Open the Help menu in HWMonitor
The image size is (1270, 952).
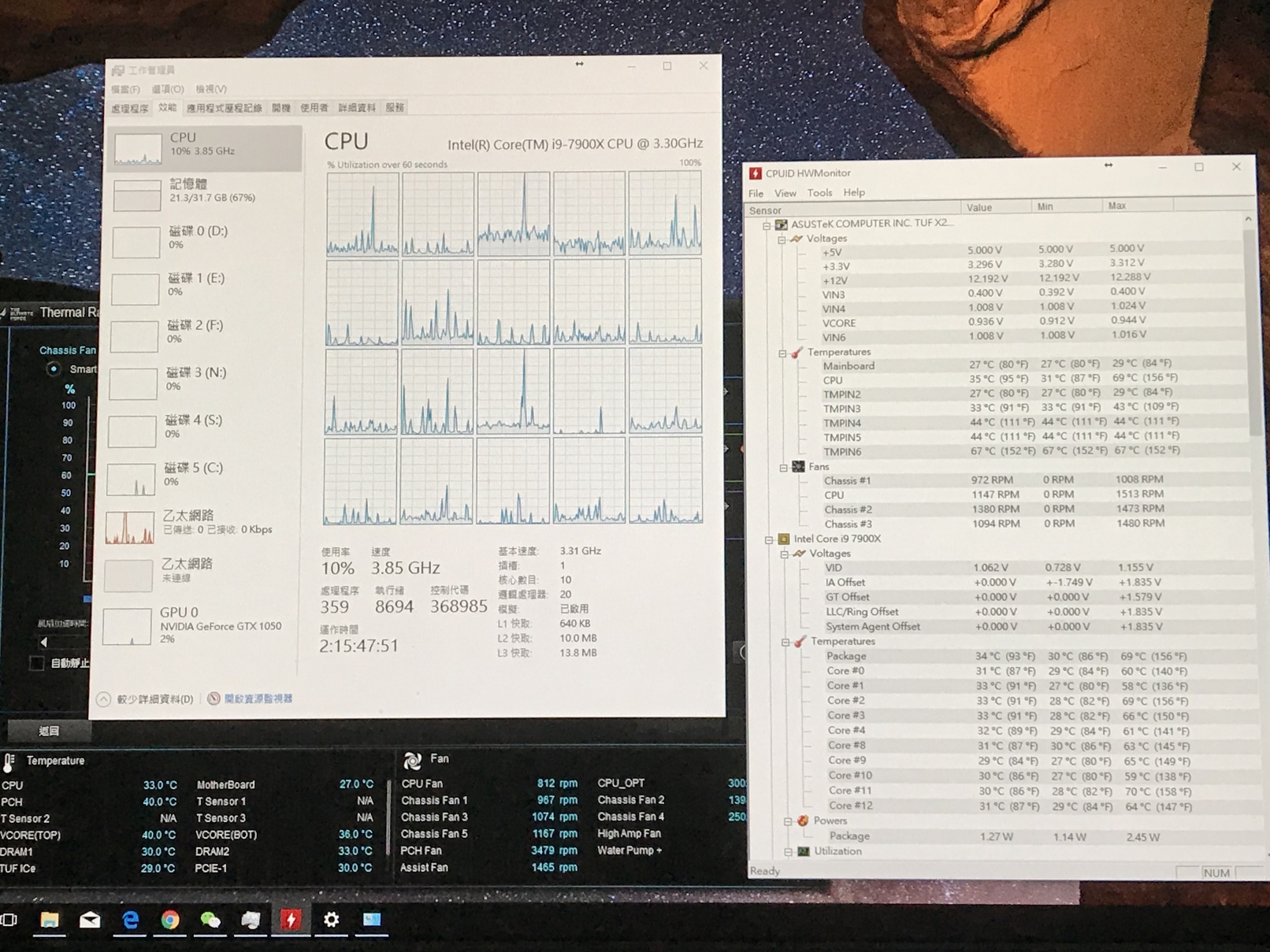(x=853, y=193)
